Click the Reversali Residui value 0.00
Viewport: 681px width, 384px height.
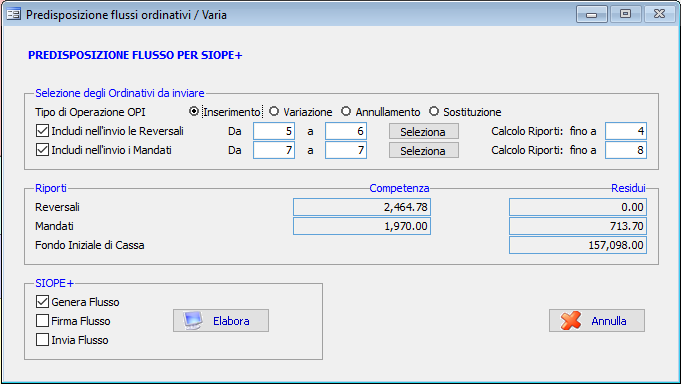point(578,207)
